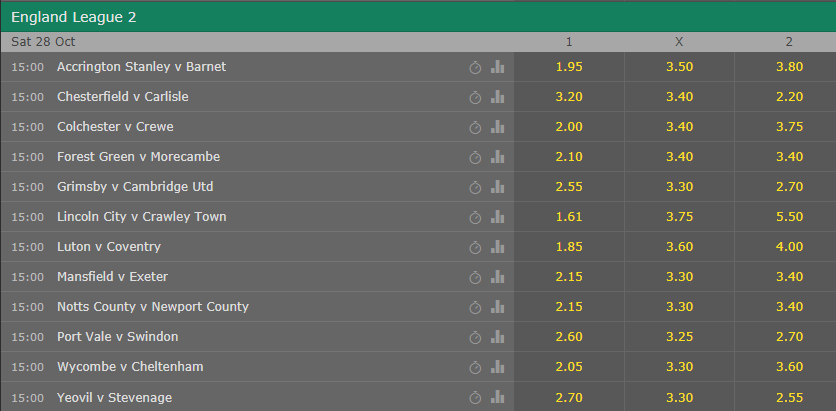Select Stevenage away win odds 2.55
836x411 pixels.
coord(789,397)
